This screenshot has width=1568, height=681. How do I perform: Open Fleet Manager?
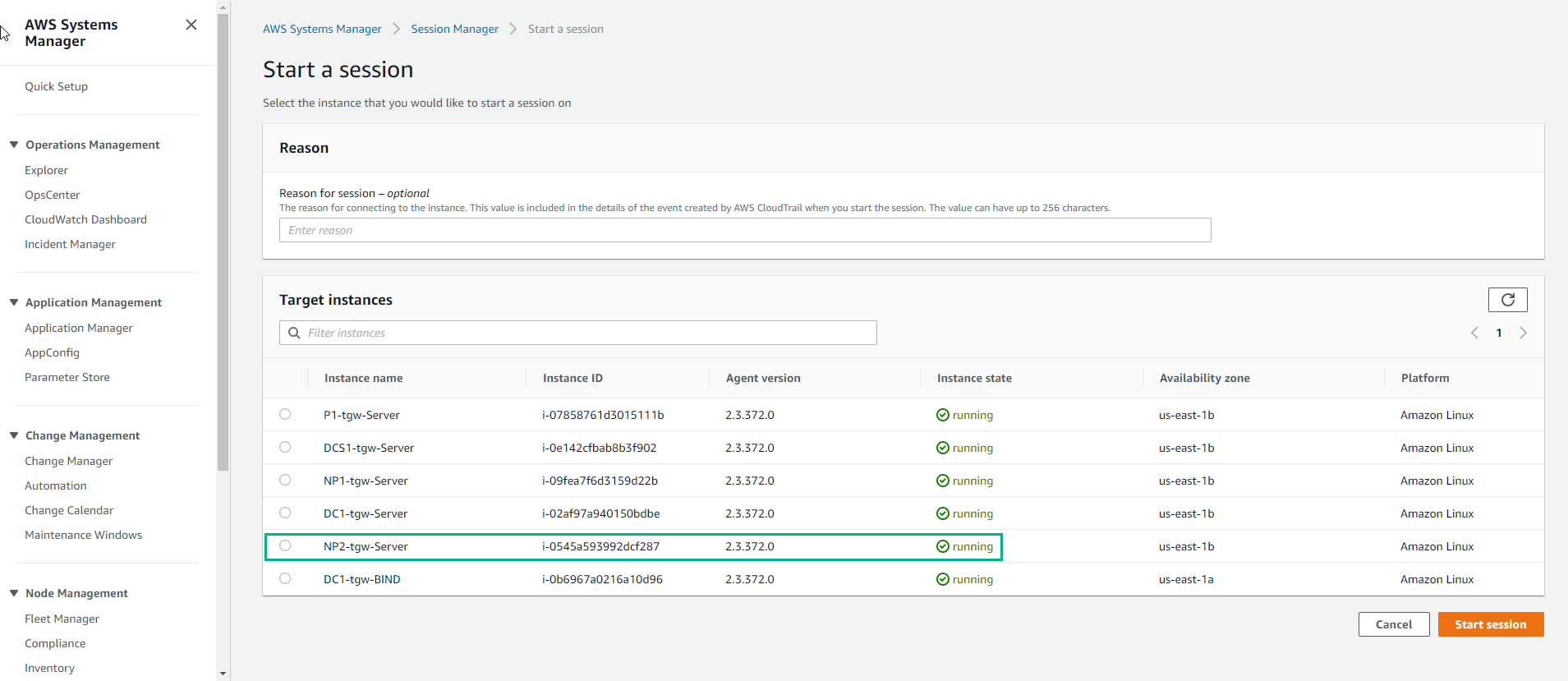[62, 619]
